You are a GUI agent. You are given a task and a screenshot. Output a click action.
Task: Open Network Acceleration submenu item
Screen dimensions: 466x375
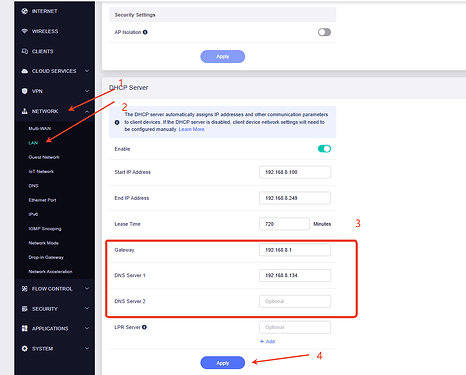(50, 272)
